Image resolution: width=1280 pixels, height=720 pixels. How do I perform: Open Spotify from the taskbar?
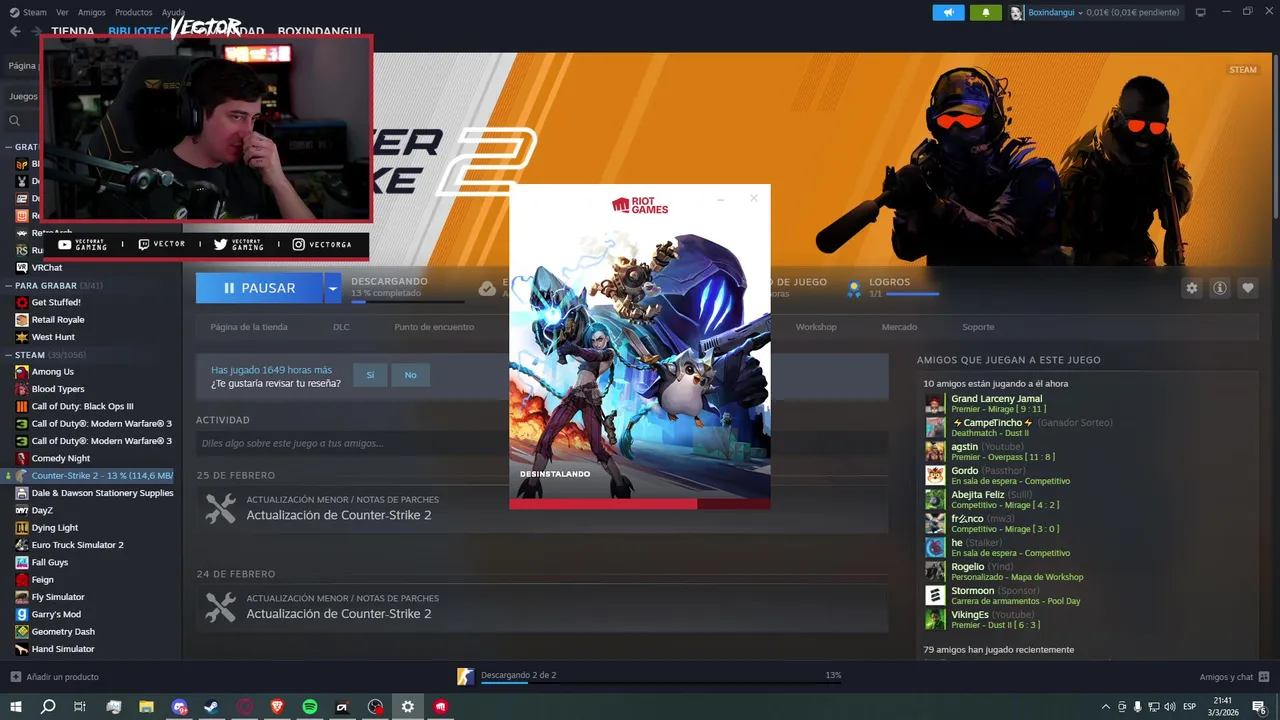pos(310,707)
